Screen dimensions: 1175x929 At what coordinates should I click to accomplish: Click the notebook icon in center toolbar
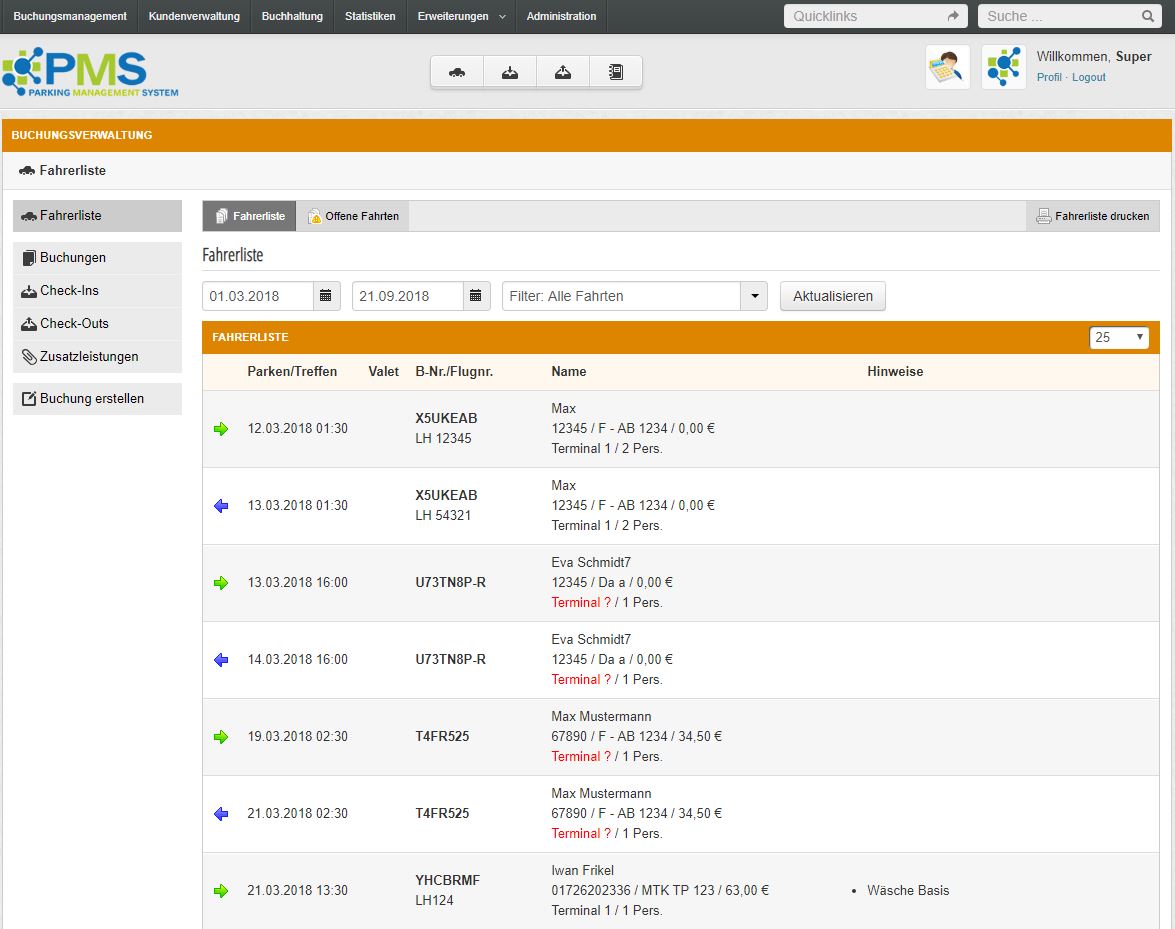615,73
